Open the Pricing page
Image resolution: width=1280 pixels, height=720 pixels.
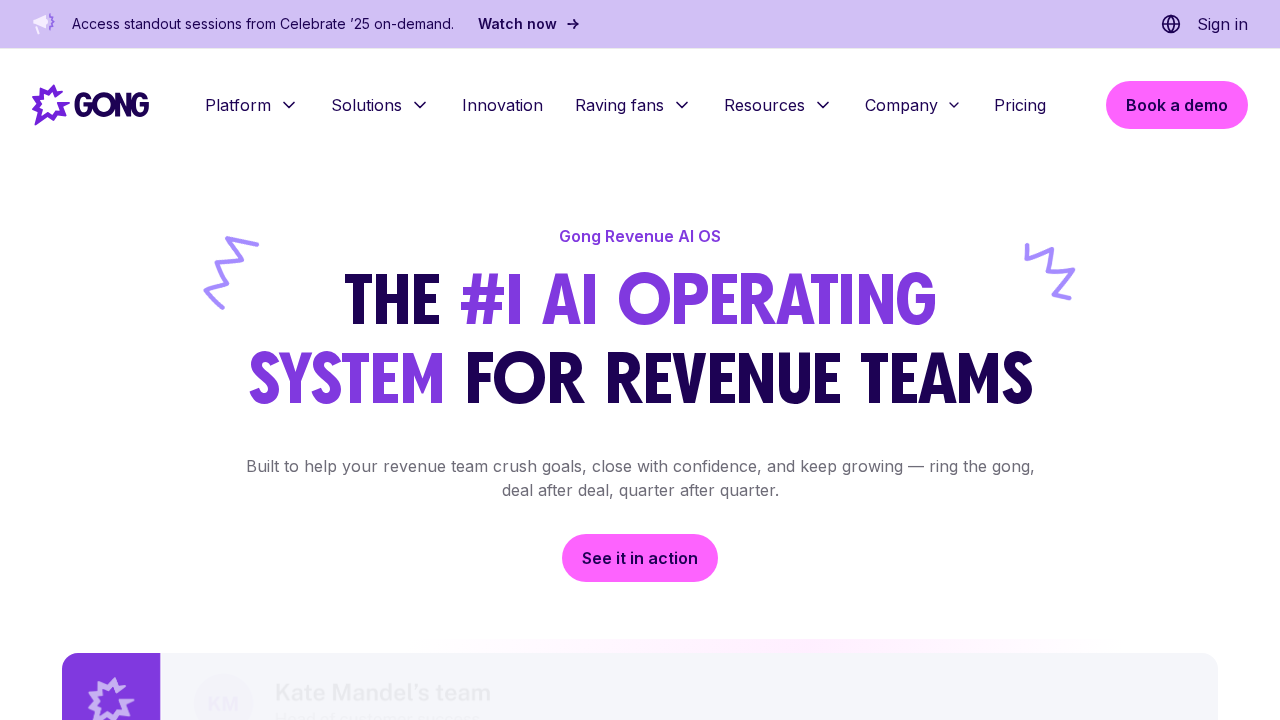(x=1019, y=105)
